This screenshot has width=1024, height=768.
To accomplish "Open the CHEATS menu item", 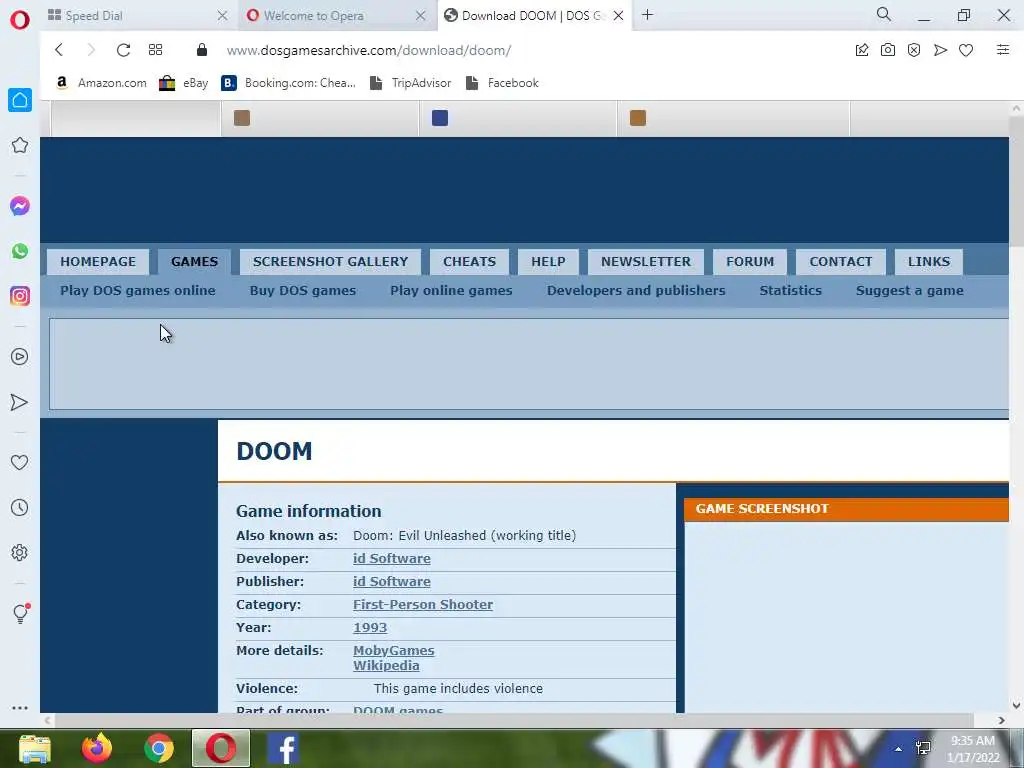I will point(470,261).
